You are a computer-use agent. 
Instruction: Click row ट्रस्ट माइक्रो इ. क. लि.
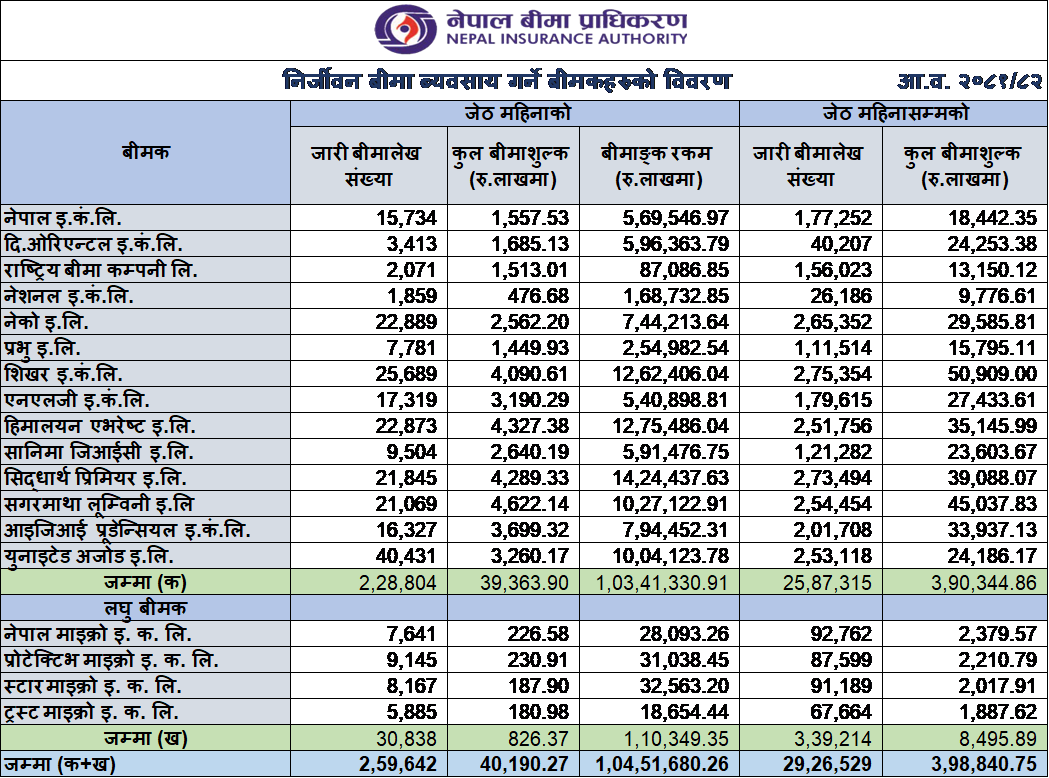pyautogui.click(x=524, y=712)
